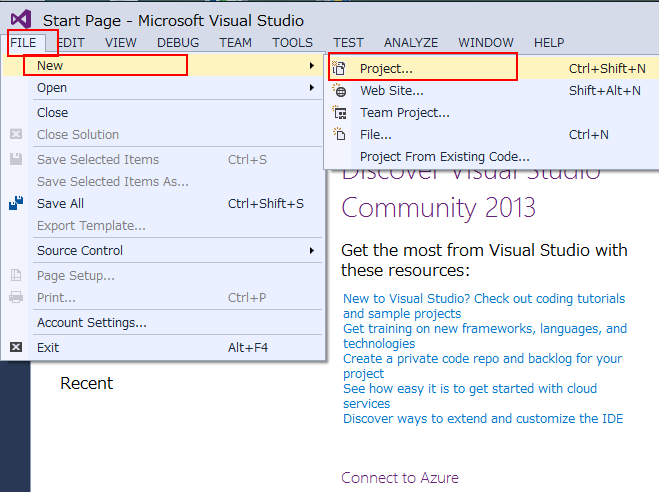The width and height of the screenshot is (659, 492).
Task: Open Account Settings from File menu
Action: click(163, 323)
